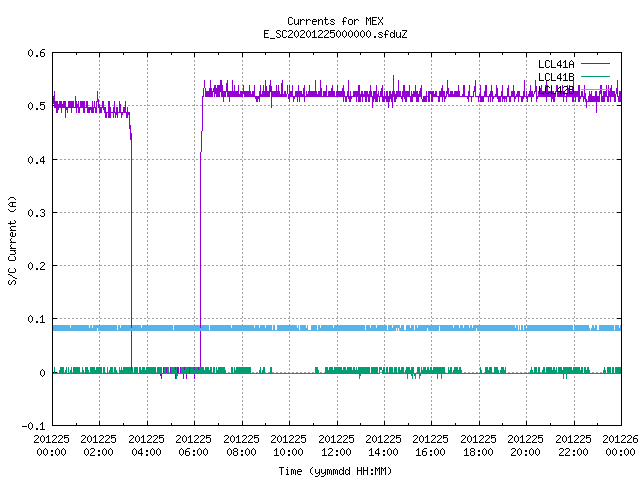Click the LCL42B legend label
The width and height of the screenshot is (640, 480).
(556, 90)
